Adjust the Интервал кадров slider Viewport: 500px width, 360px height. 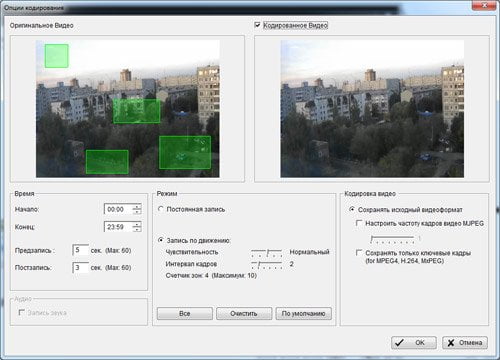[267, 265]
